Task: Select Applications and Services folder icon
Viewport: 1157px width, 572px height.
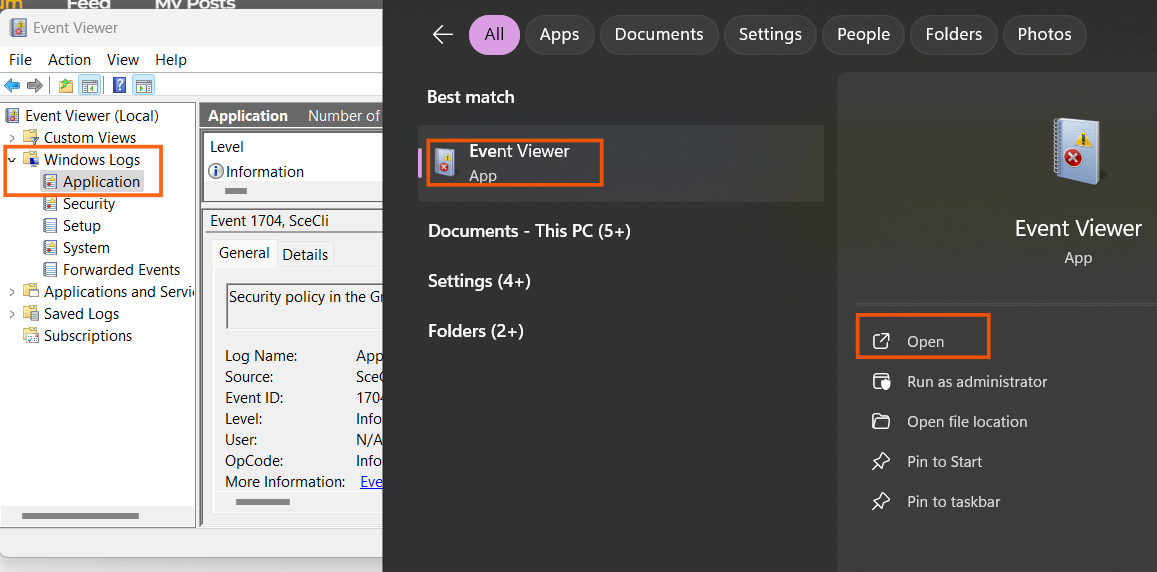Action: [x=30, y=292]
